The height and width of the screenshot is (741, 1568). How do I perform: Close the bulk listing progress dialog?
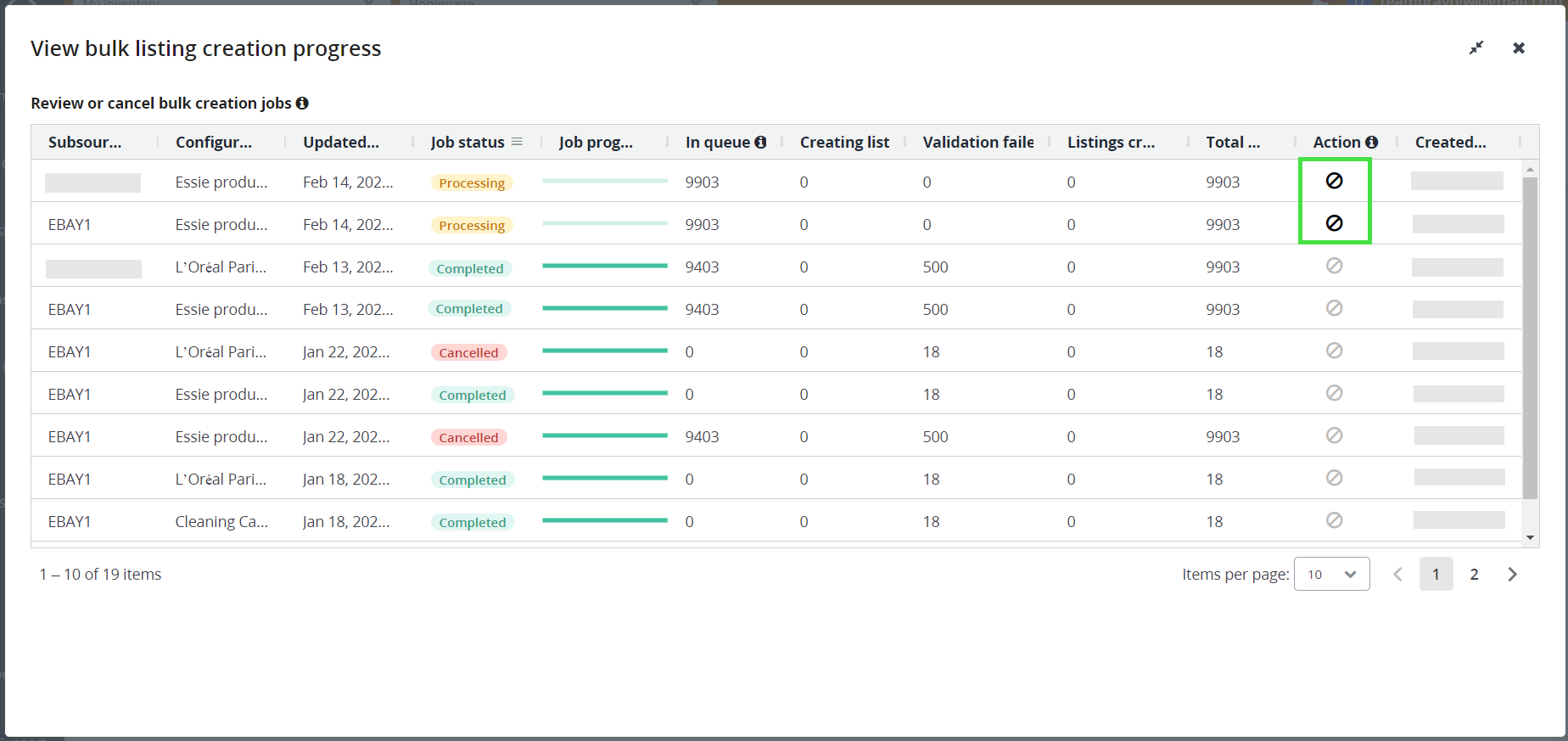pos(1519,48)
